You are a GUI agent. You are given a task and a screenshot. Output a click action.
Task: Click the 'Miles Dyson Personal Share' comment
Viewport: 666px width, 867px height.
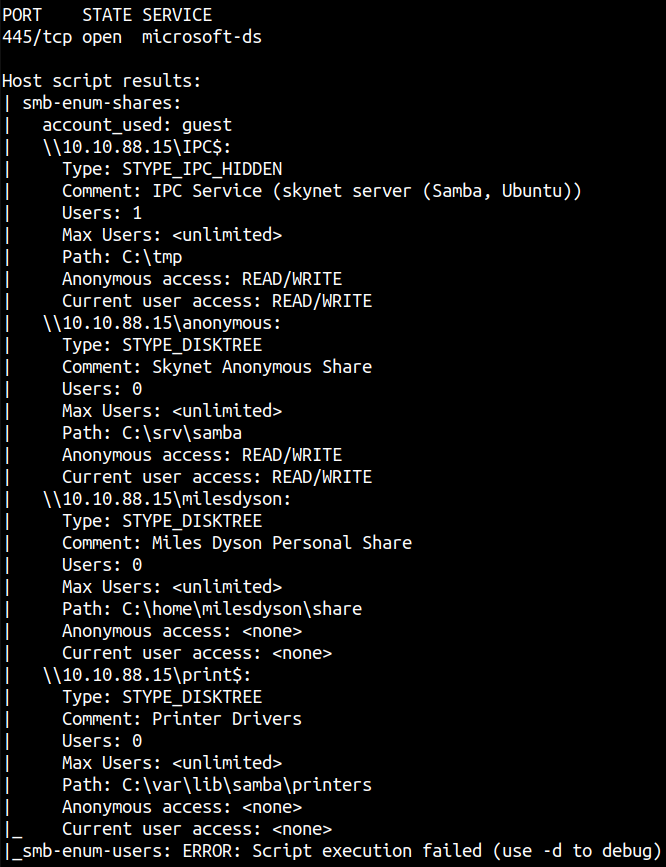281,543
